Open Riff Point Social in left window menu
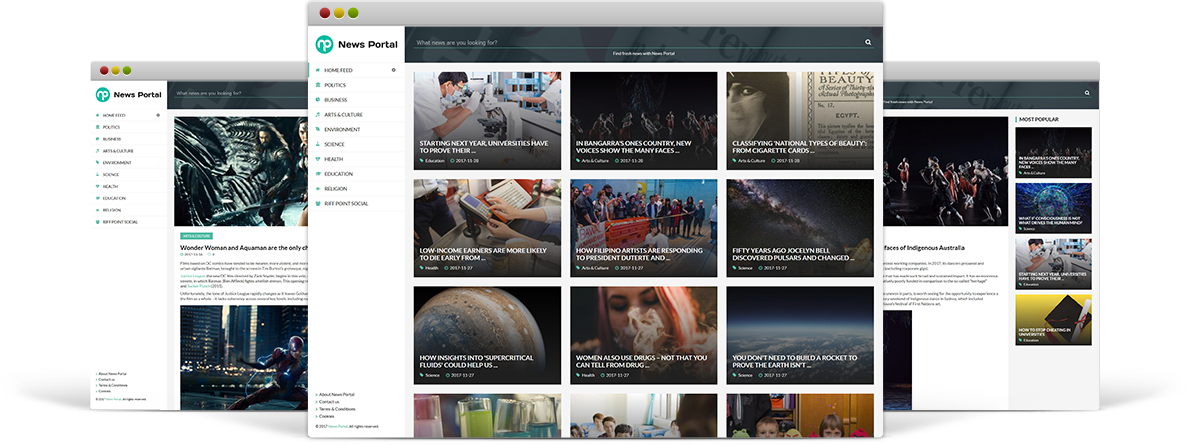 (128, 222)
